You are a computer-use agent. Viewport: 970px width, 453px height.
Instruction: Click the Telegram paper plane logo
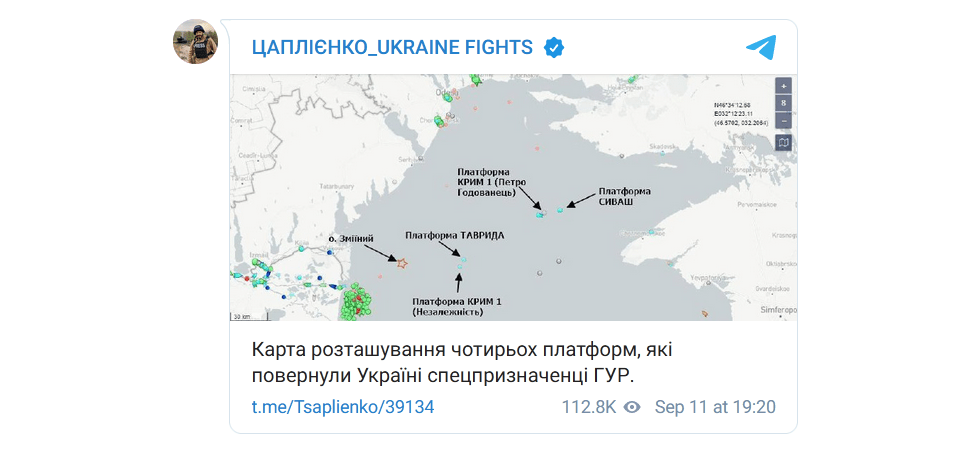point(761,47)
